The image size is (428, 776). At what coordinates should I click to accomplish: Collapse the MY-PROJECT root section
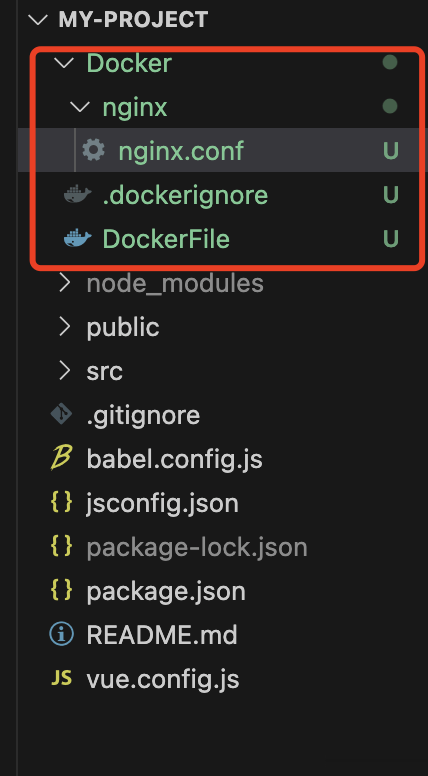[x=38, y=20]
